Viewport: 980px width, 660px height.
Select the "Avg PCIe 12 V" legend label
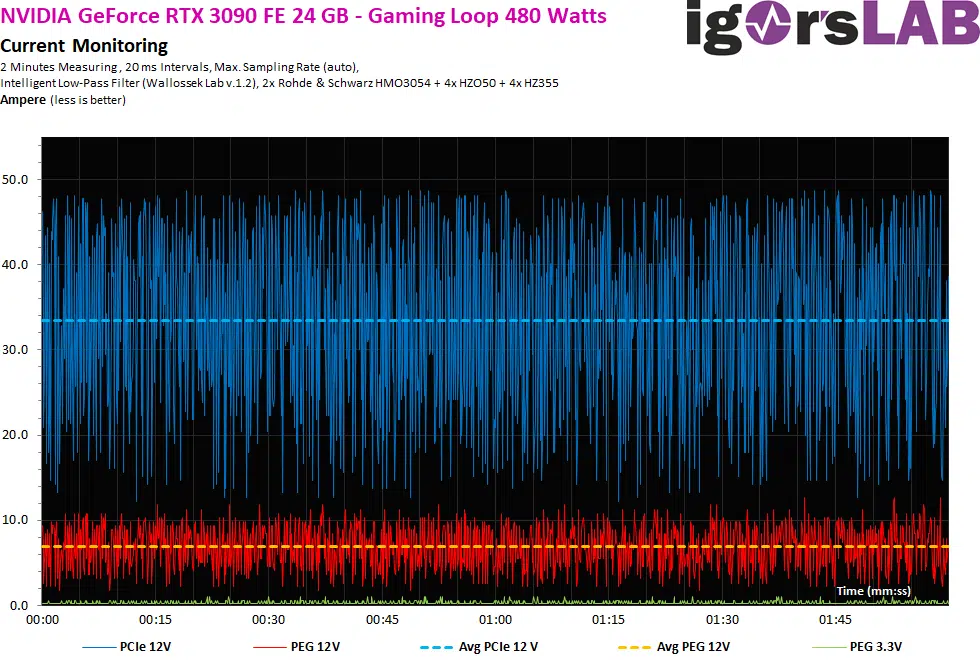coord(499,647)
